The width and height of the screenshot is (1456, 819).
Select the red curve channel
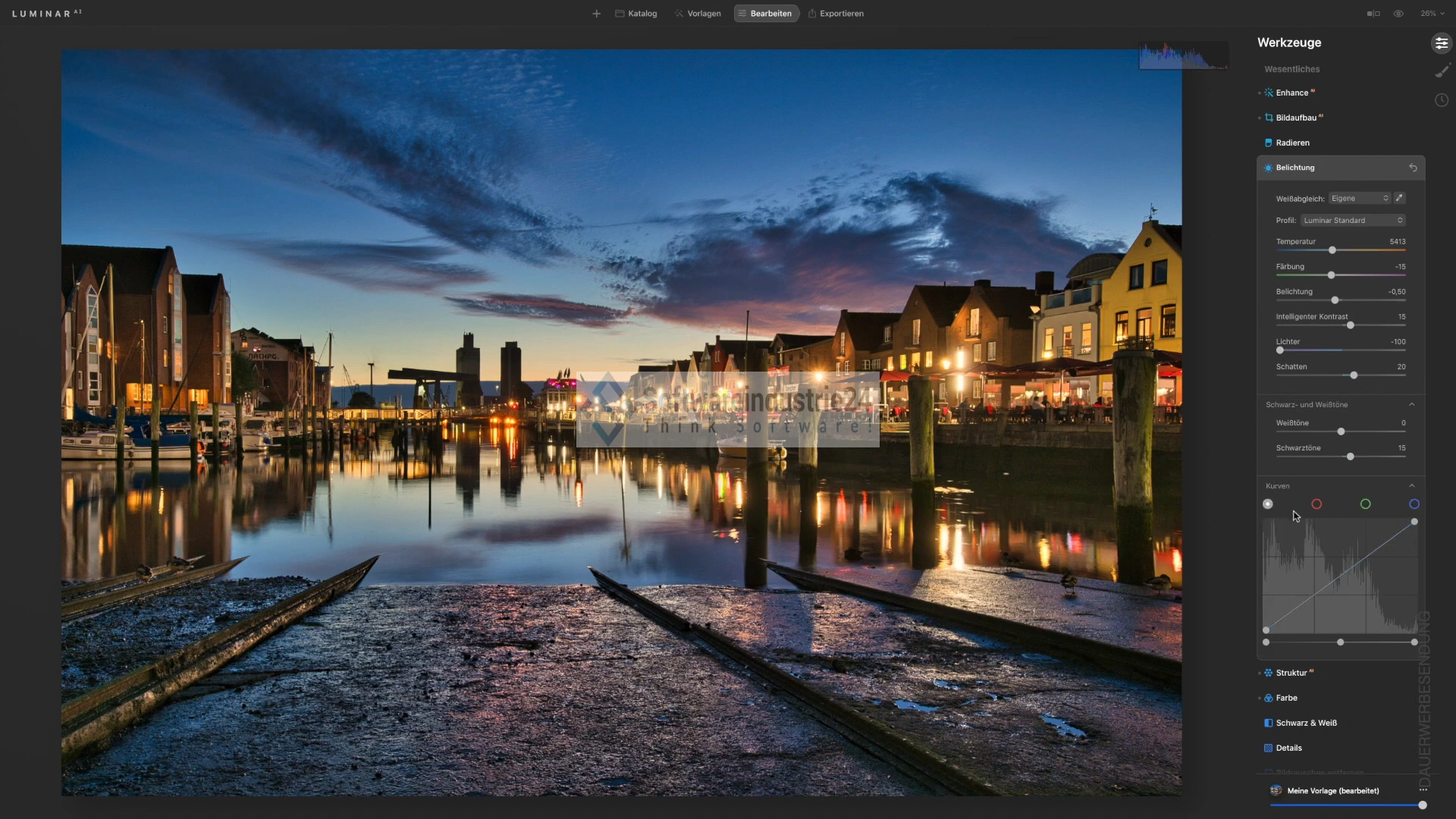pyautogui.click(x=1316, y=504)
